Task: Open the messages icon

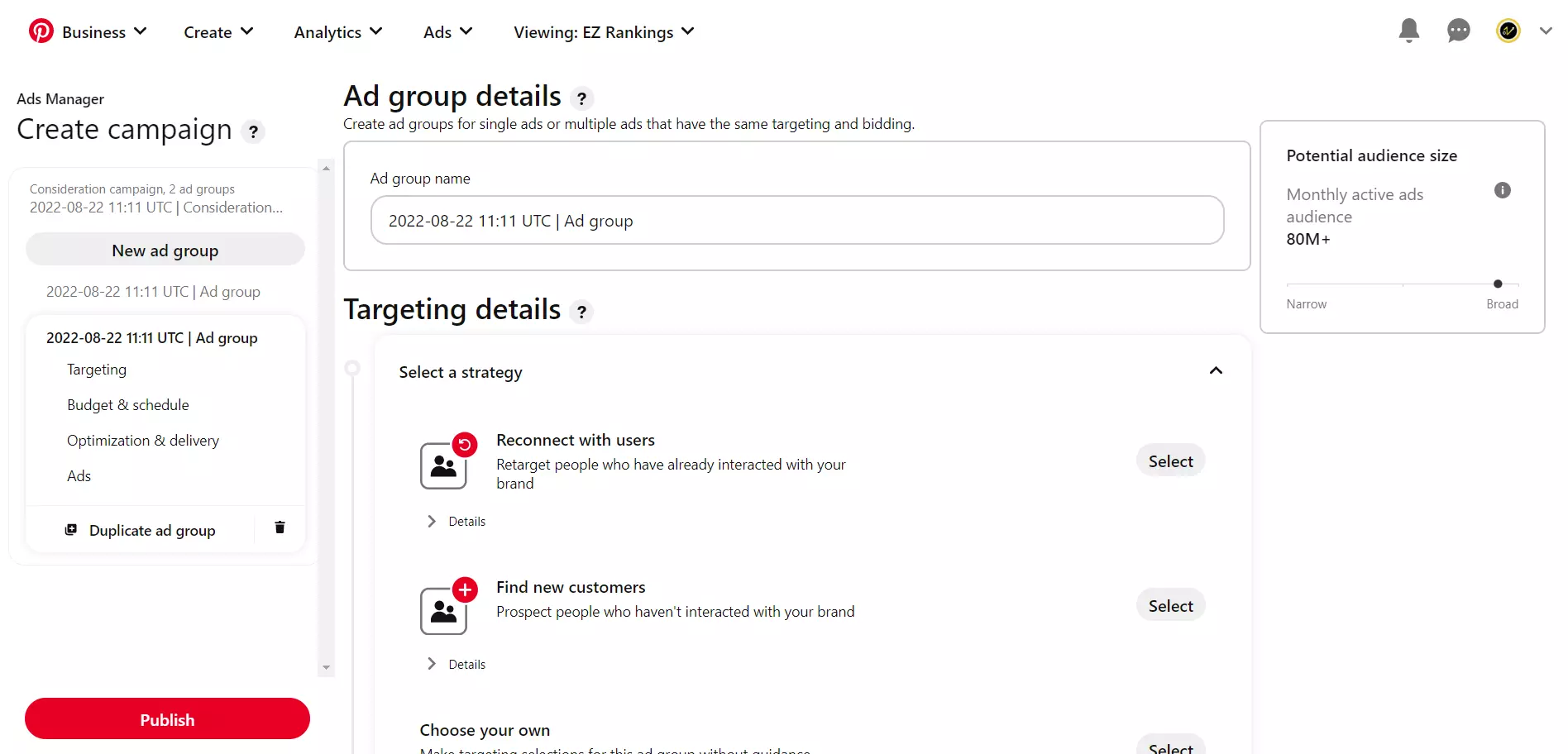Action: click(1458, 31)
